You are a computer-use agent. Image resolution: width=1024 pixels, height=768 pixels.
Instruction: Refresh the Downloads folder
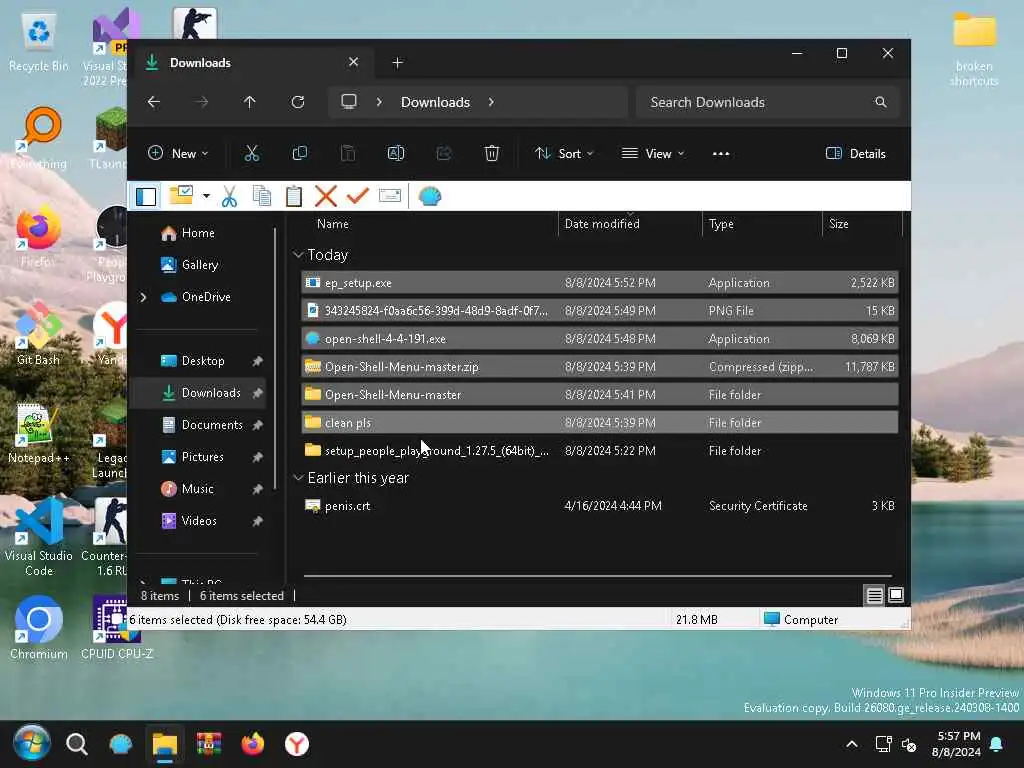[x=298, y=102]
